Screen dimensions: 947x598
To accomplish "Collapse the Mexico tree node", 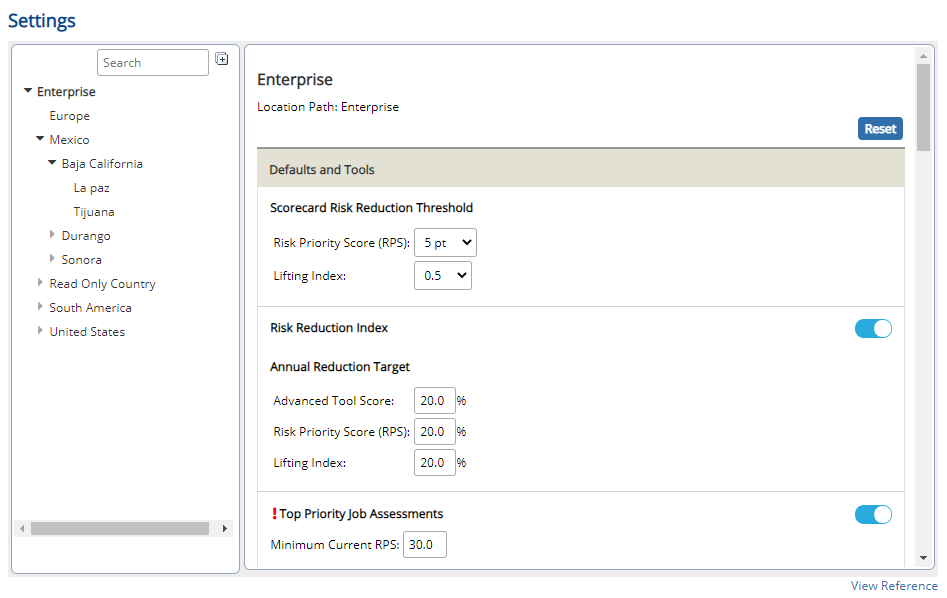I will (x=40, y=139).
